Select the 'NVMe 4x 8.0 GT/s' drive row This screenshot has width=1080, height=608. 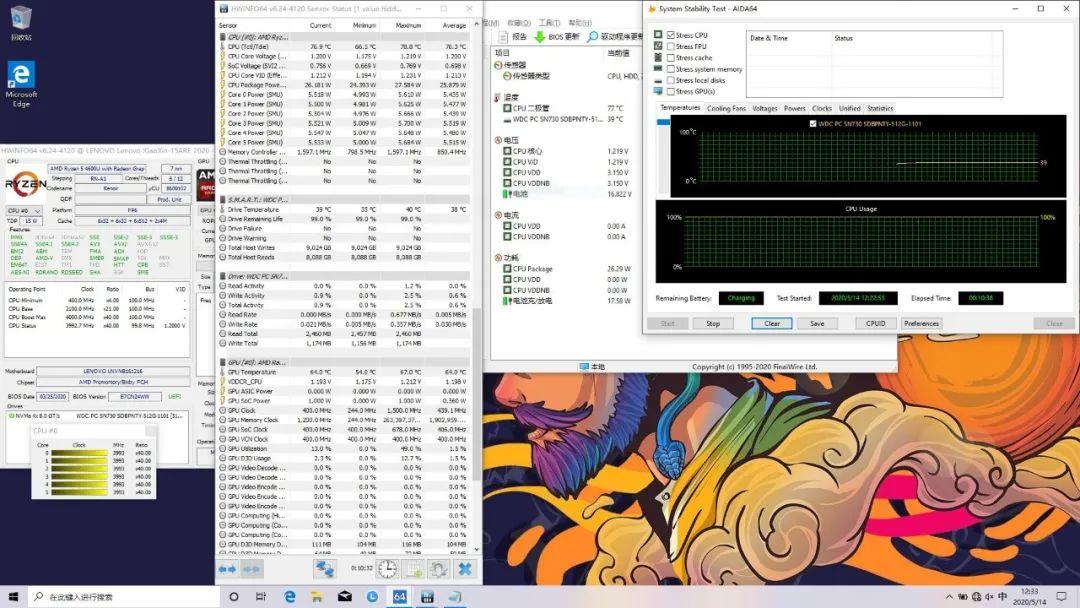[97, 416]
